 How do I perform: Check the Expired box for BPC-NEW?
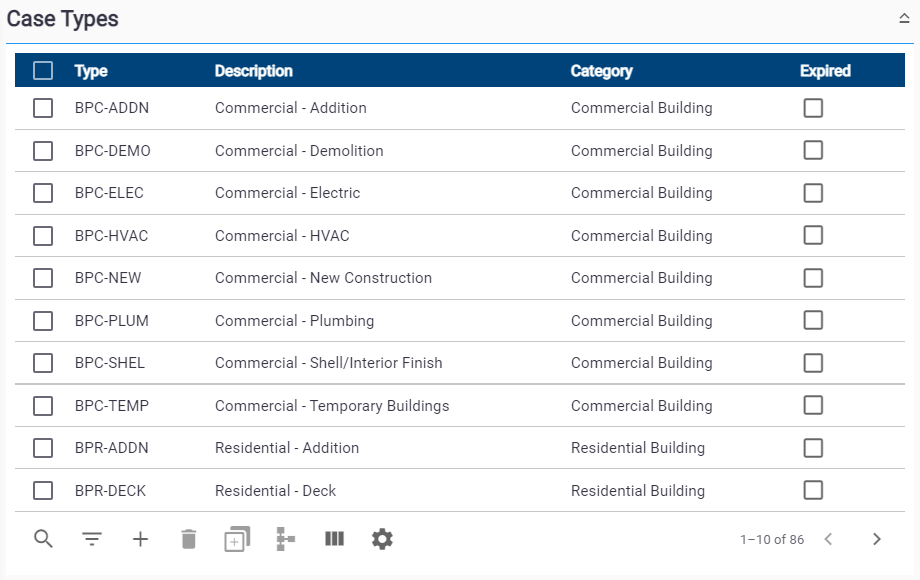click(813, 278)
